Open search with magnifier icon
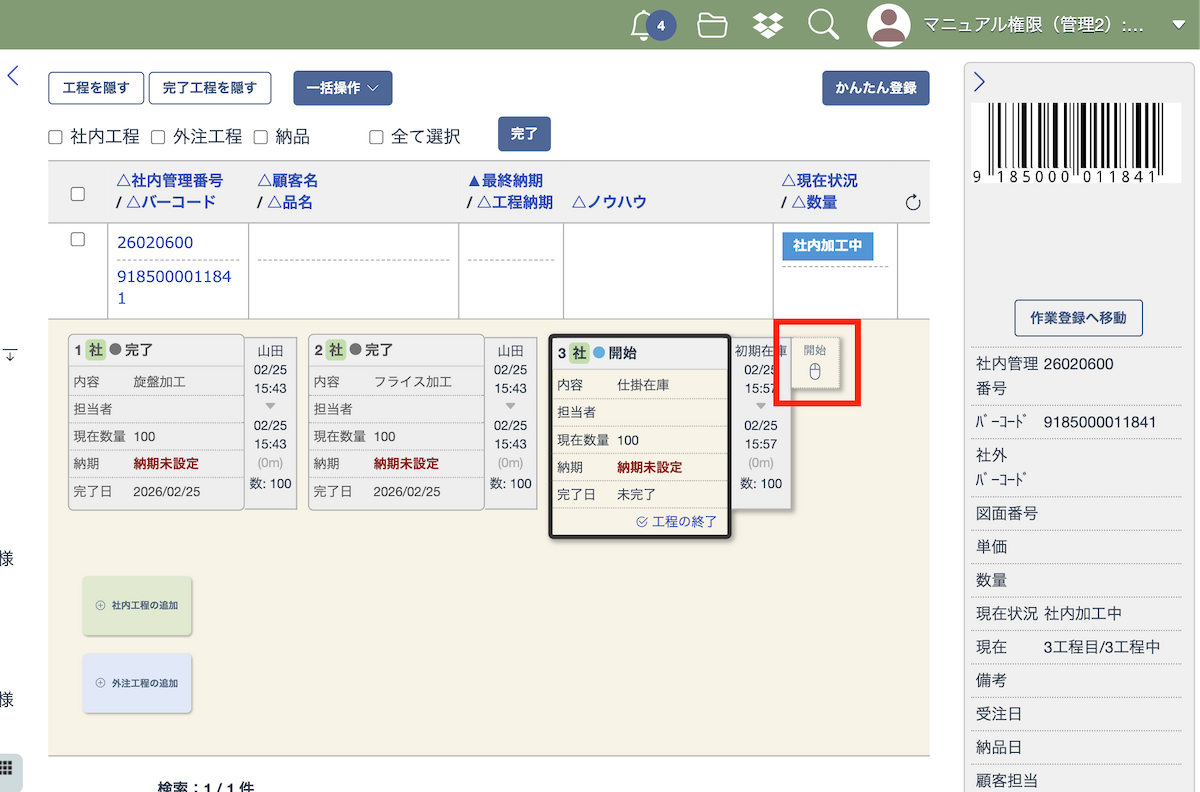The height and width of the screenshot is (792, 1200). pyautogui.click(x=823, y=25)
